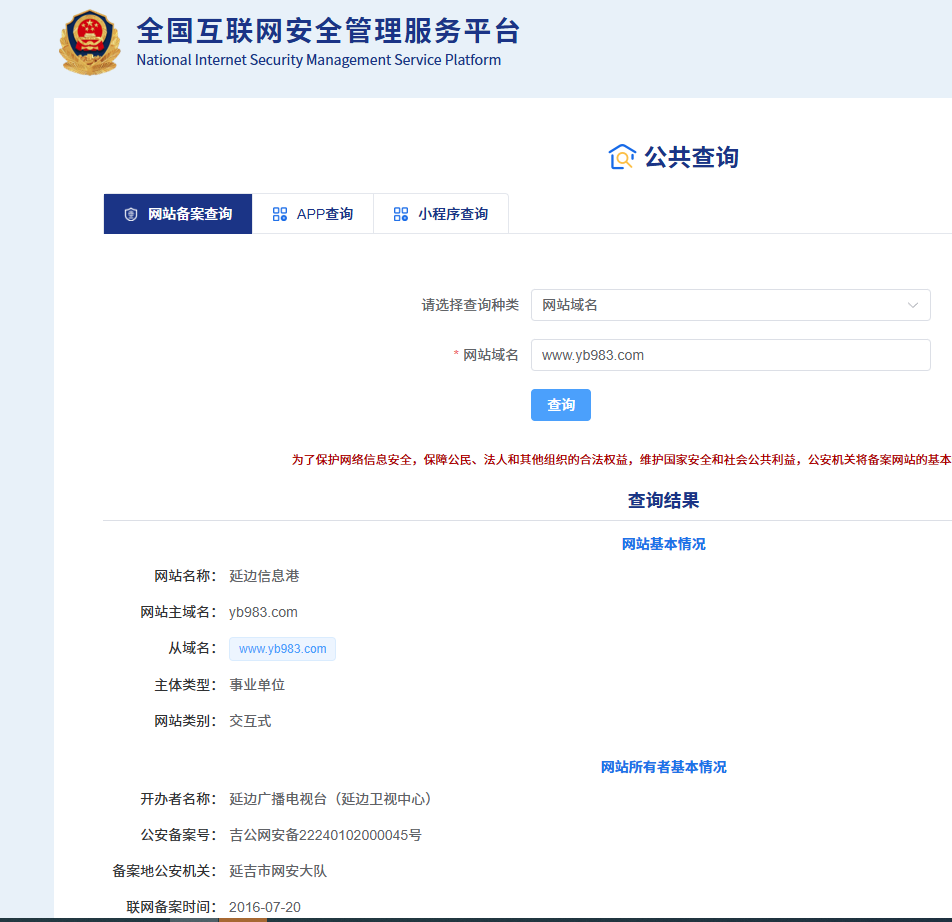Image resolution: width=952 pixels, height=922 pixels.
Task: Click the police emblem logo
Action: 89,42
